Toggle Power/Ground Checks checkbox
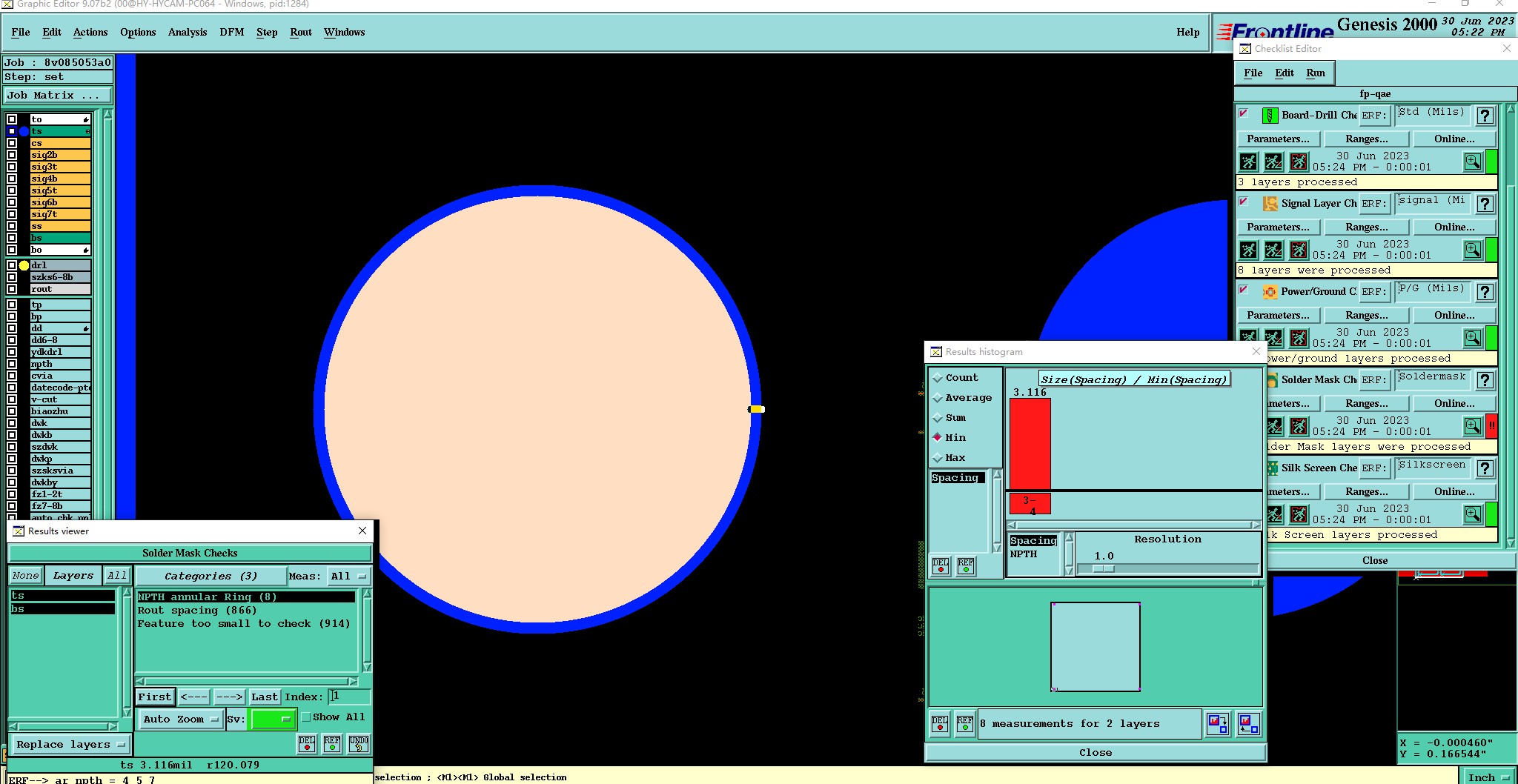The height and width of the screenshot is (784, 1518). pos(1244,290)
